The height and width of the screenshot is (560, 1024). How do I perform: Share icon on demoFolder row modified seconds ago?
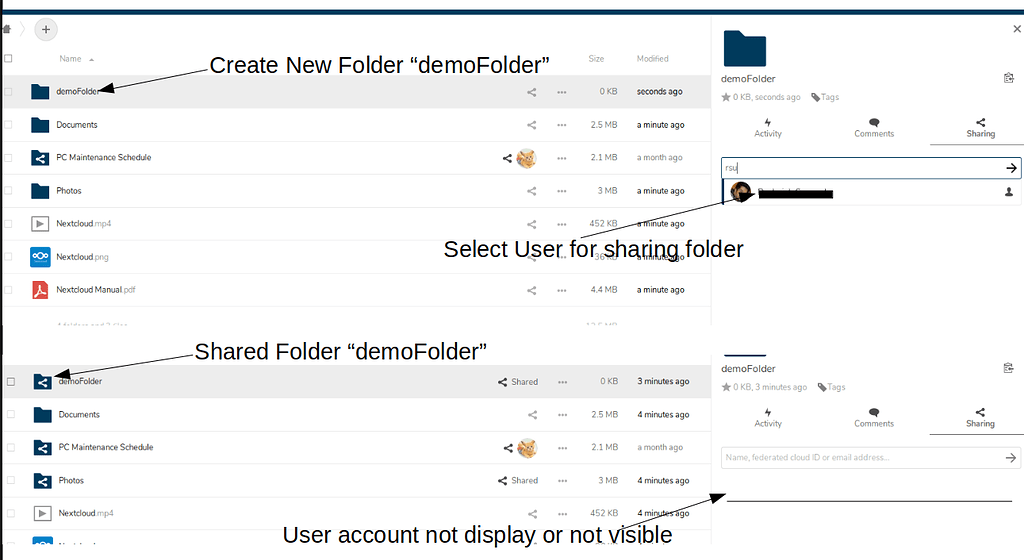pyautogui.click(x=532, y=92)
